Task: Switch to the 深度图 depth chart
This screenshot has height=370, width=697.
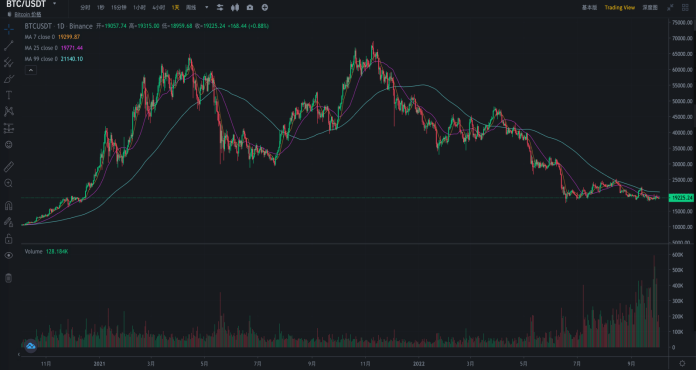Action: 650,8
